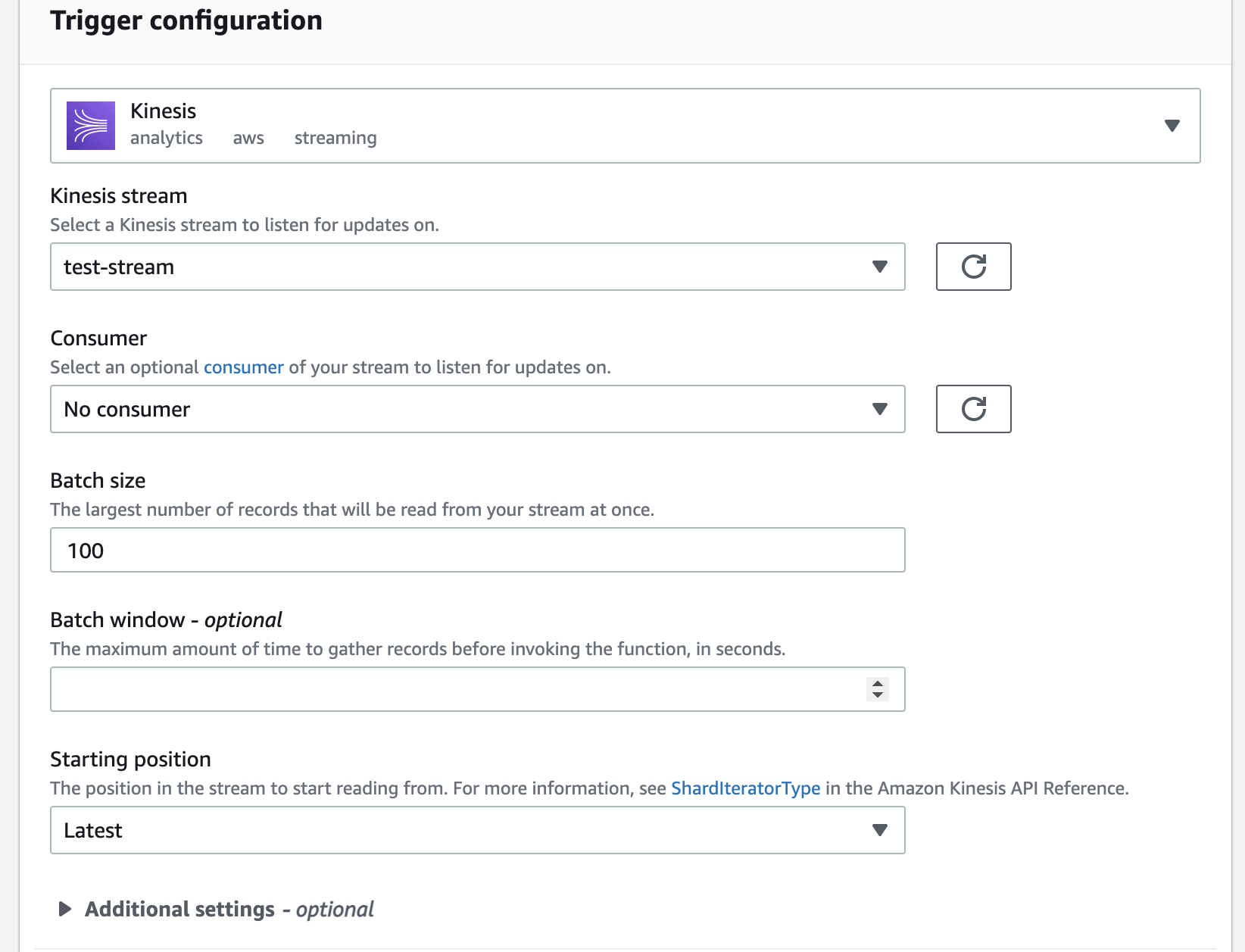
Task: Click the arrow on the Kinesis trigger selector
Action: click(x=1172, y=126)
